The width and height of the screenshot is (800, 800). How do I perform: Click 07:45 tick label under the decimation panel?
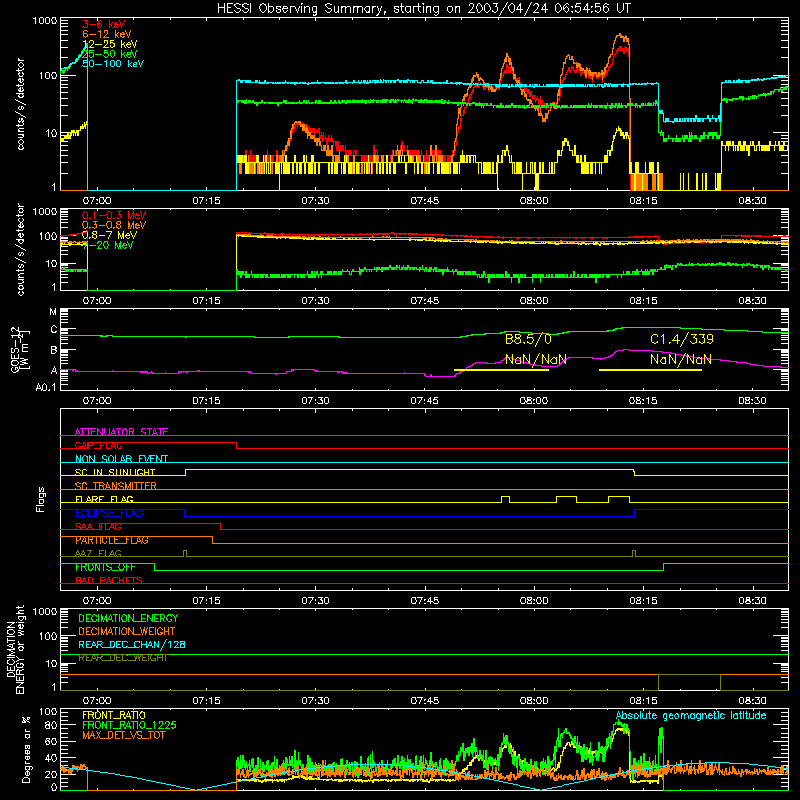click(x=424, y=701)
